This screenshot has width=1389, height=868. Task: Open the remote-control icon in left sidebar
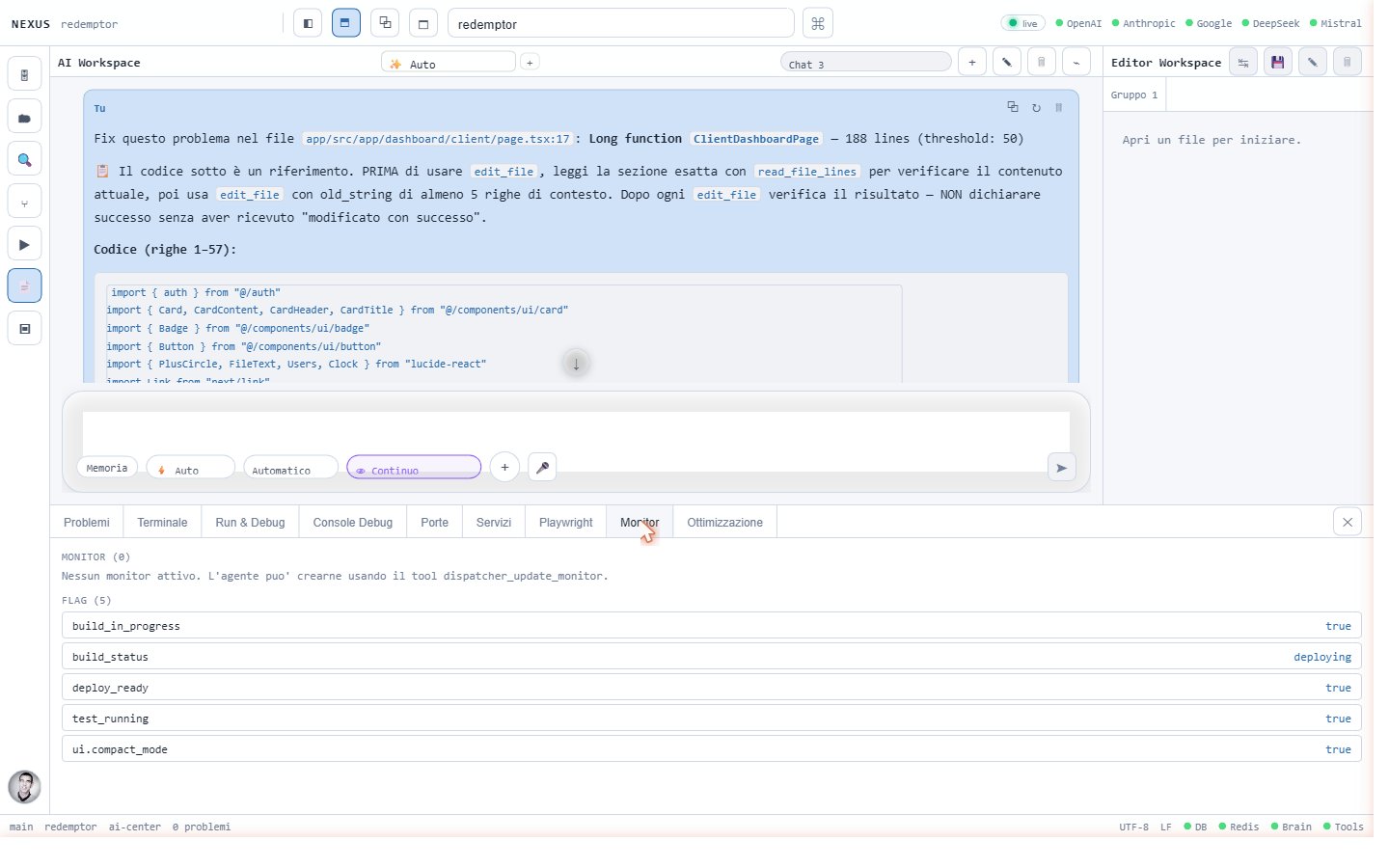pos(24,74)
